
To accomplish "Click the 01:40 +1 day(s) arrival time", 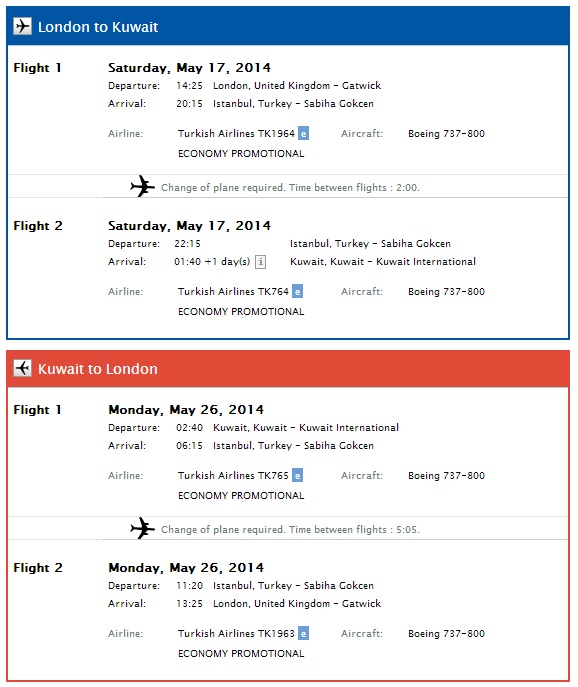I will pyautogui.click(x=212, y=262).
